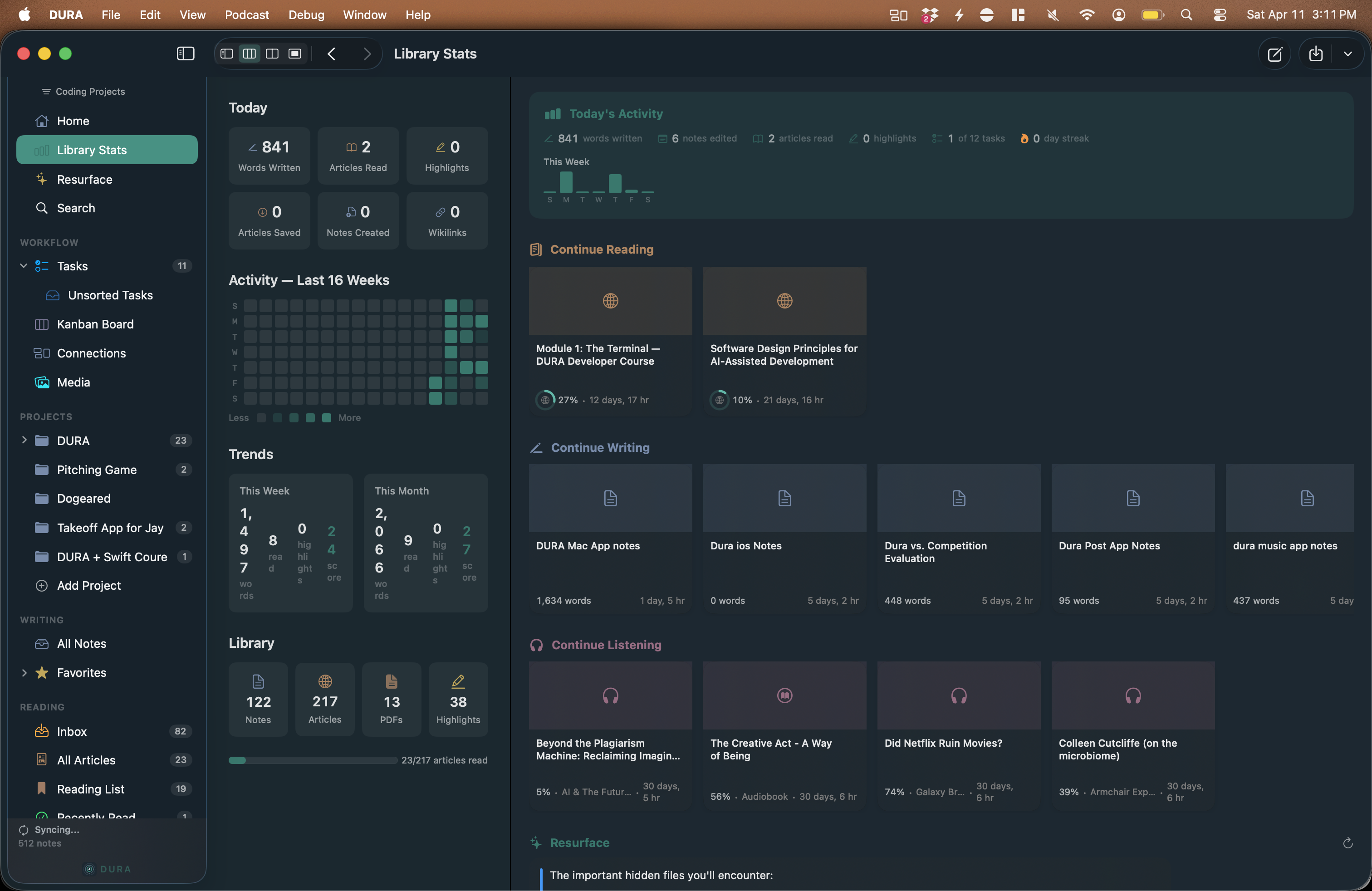Open the Media view

[x=107, y=382]
